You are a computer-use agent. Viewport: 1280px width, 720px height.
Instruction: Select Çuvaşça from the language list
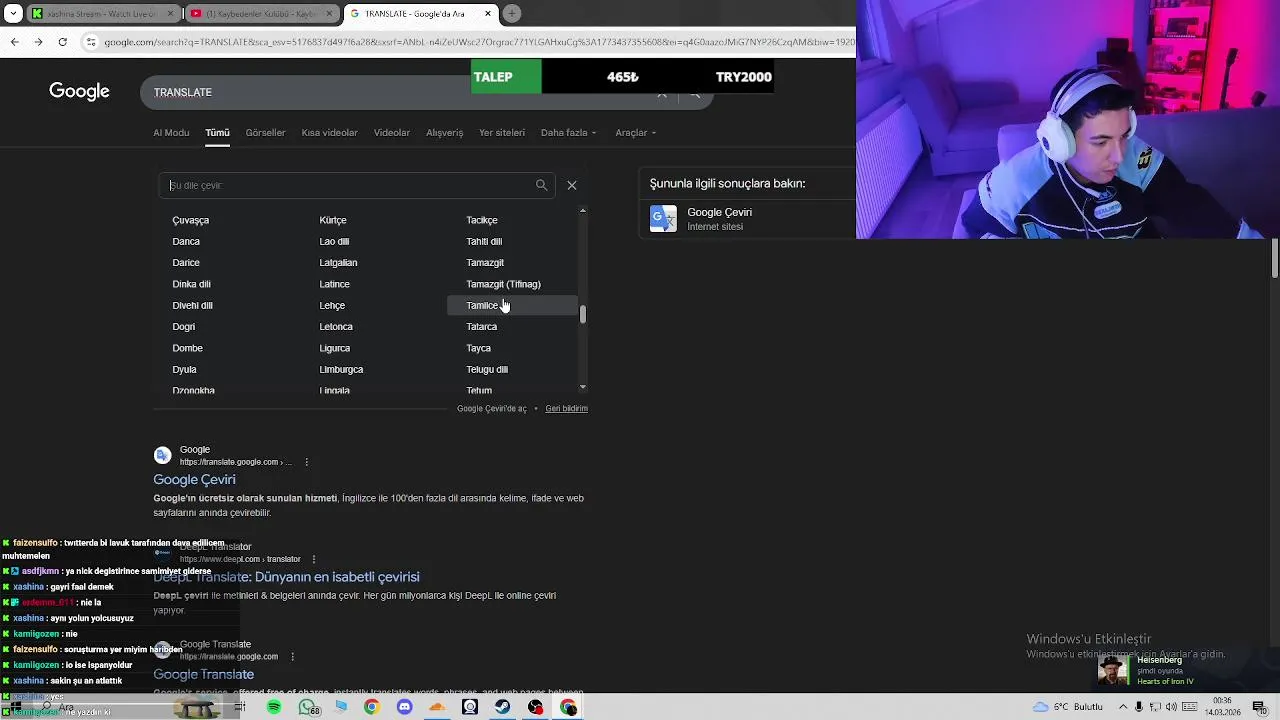pos(190,220)
